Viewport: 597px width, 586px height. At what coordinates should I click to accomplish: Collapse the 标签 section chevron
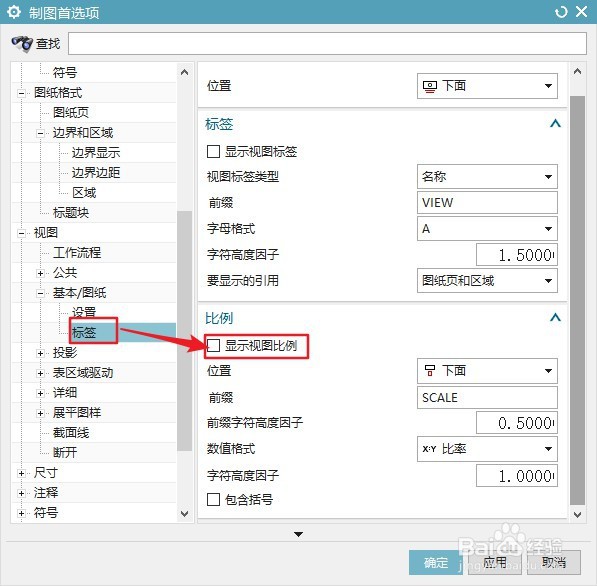click(x=555, y=123)
